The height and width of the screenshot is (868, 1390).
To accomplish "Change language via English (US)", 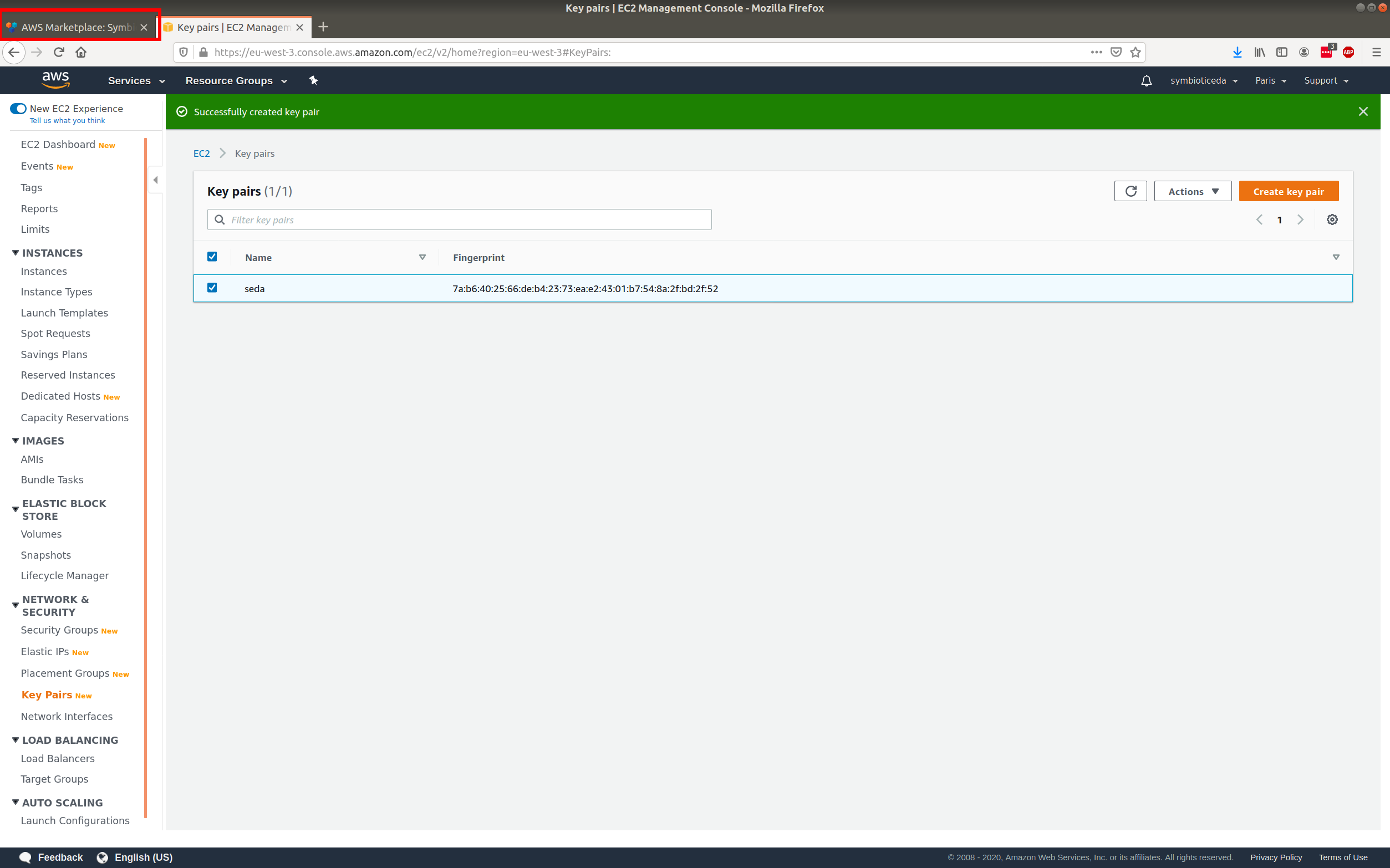I will pyautogui.click(x=135, y=857).
